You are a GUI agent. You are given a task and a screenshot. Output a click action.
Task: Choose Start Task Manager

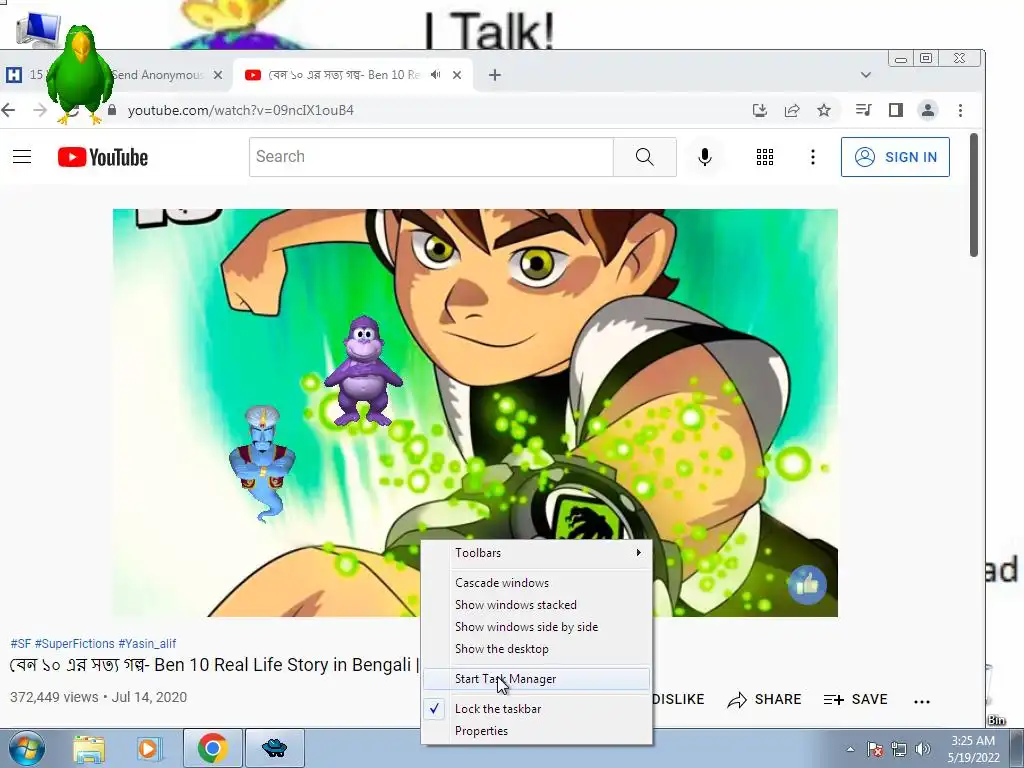point(537,679)
